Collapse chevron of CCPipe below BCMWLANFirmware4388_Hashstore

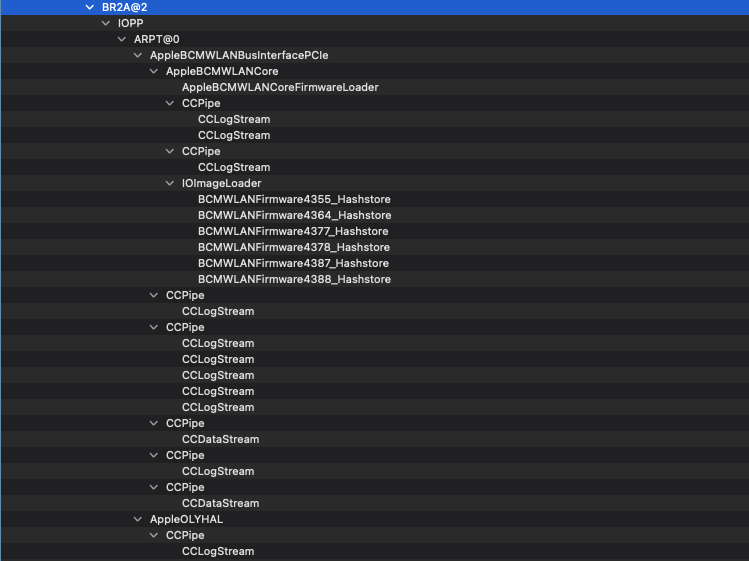[x=154, y=295]
